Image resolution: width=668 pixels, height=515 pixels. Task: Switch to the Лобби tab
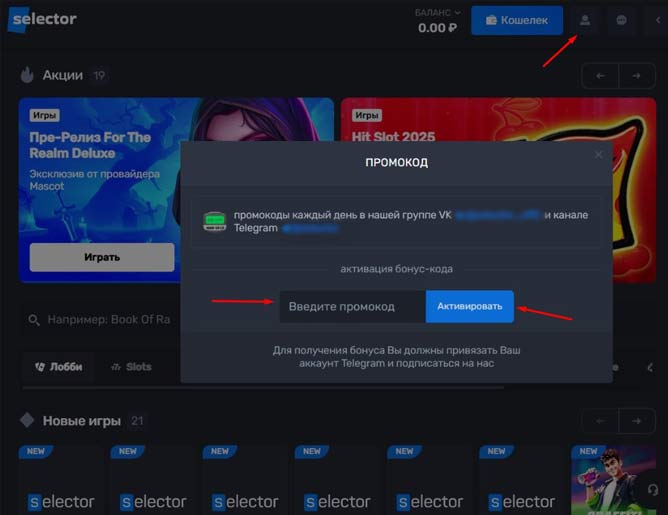pyautogui.click(x=58, y=367)
